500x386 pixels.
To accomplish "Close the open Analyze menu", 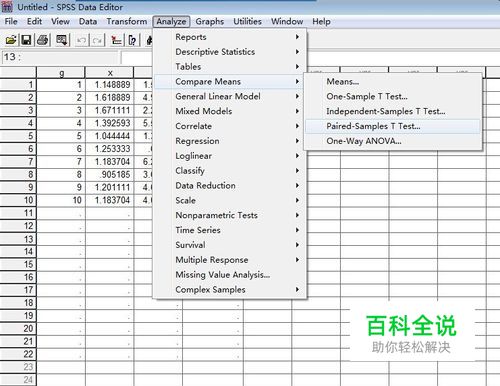I will pyautogui.click(x=171, y=21).
